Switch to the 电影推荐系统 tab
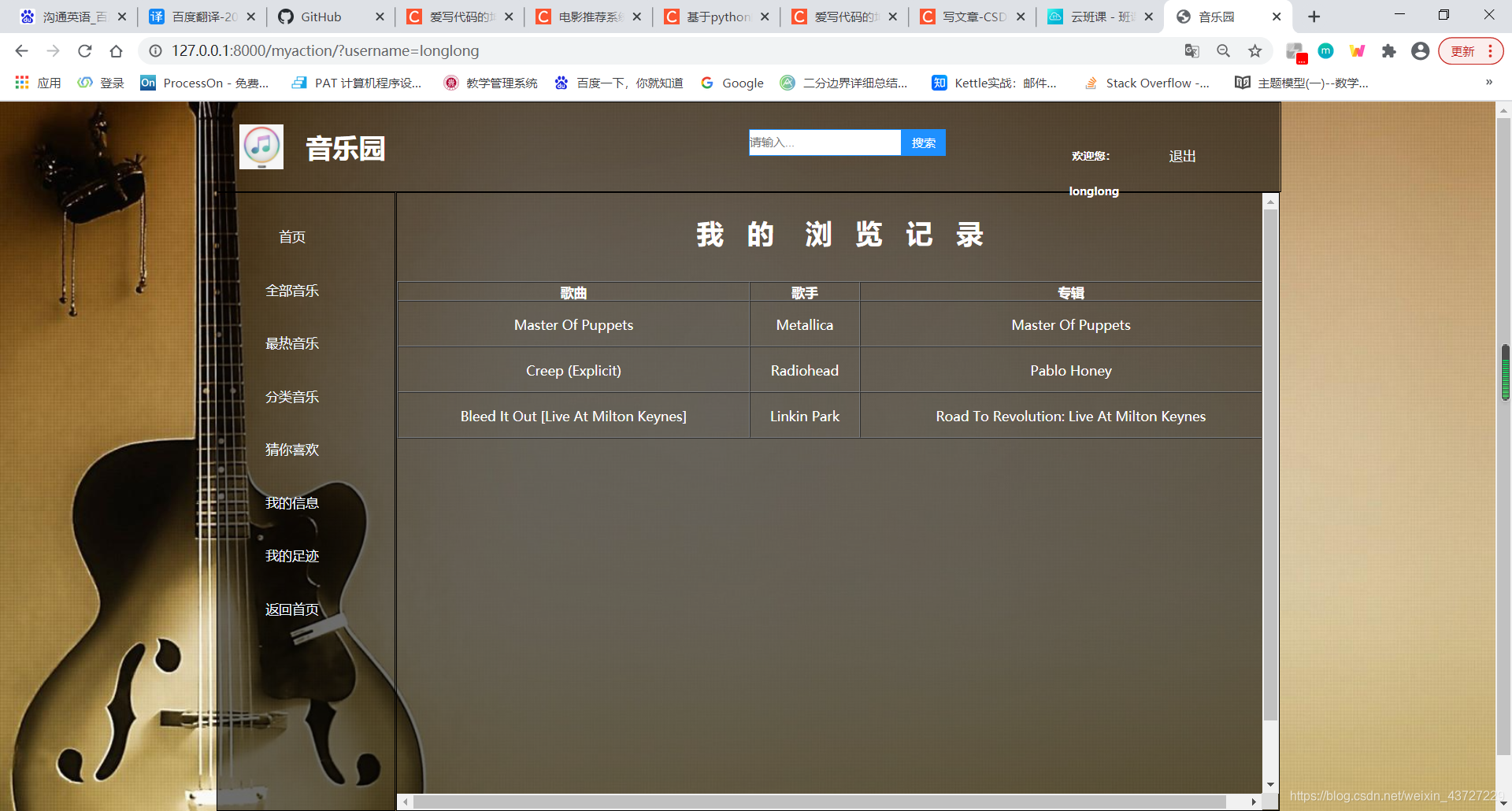 (587, 17)
